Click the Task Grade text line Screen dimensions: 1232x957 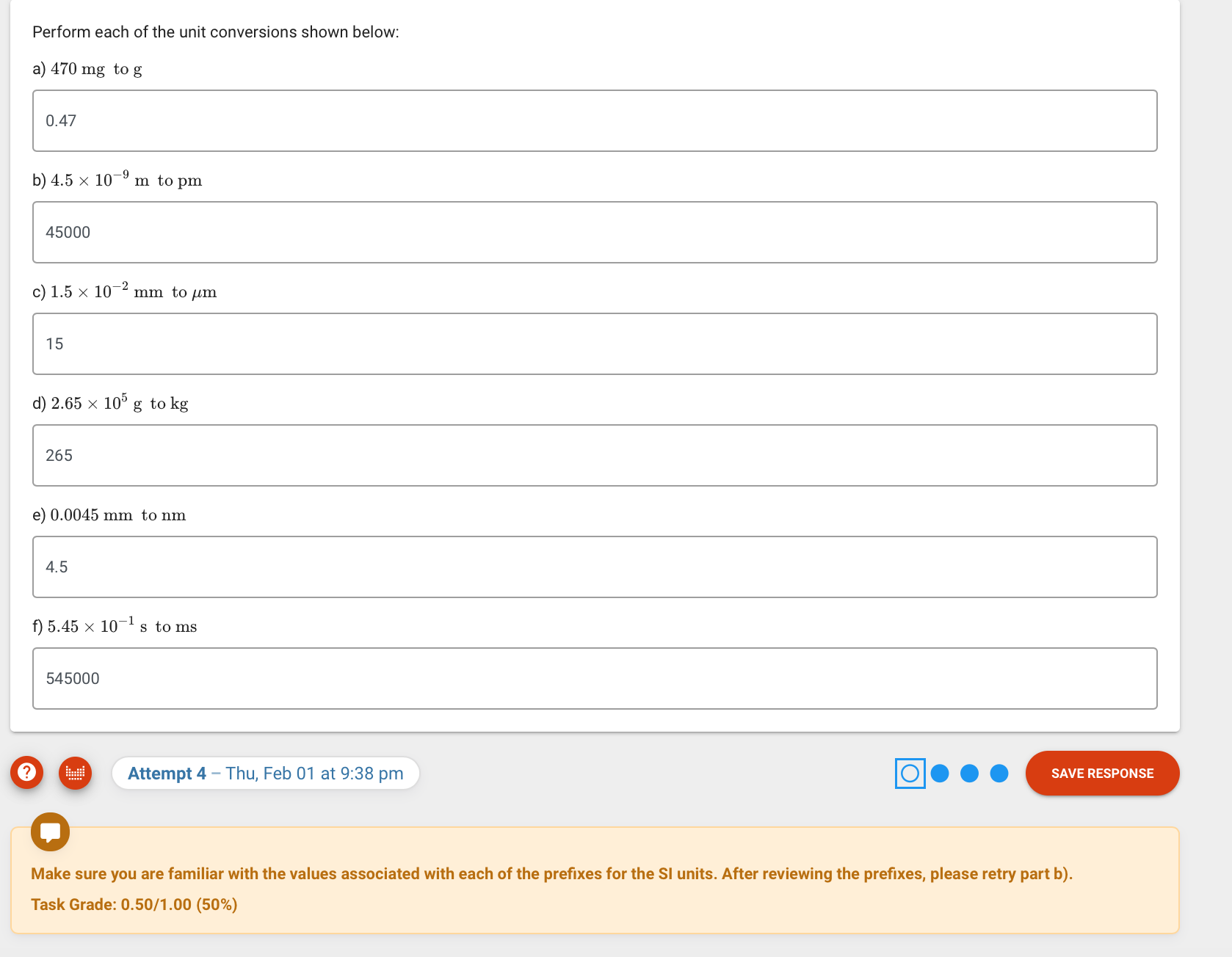[134, 904]
